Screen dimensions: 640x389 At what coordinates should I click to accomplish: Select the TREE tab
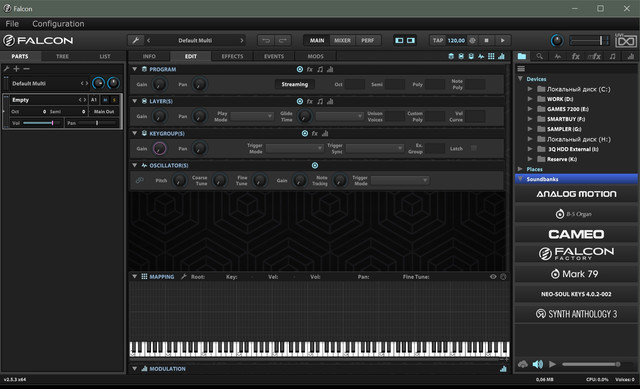[62, 56]
